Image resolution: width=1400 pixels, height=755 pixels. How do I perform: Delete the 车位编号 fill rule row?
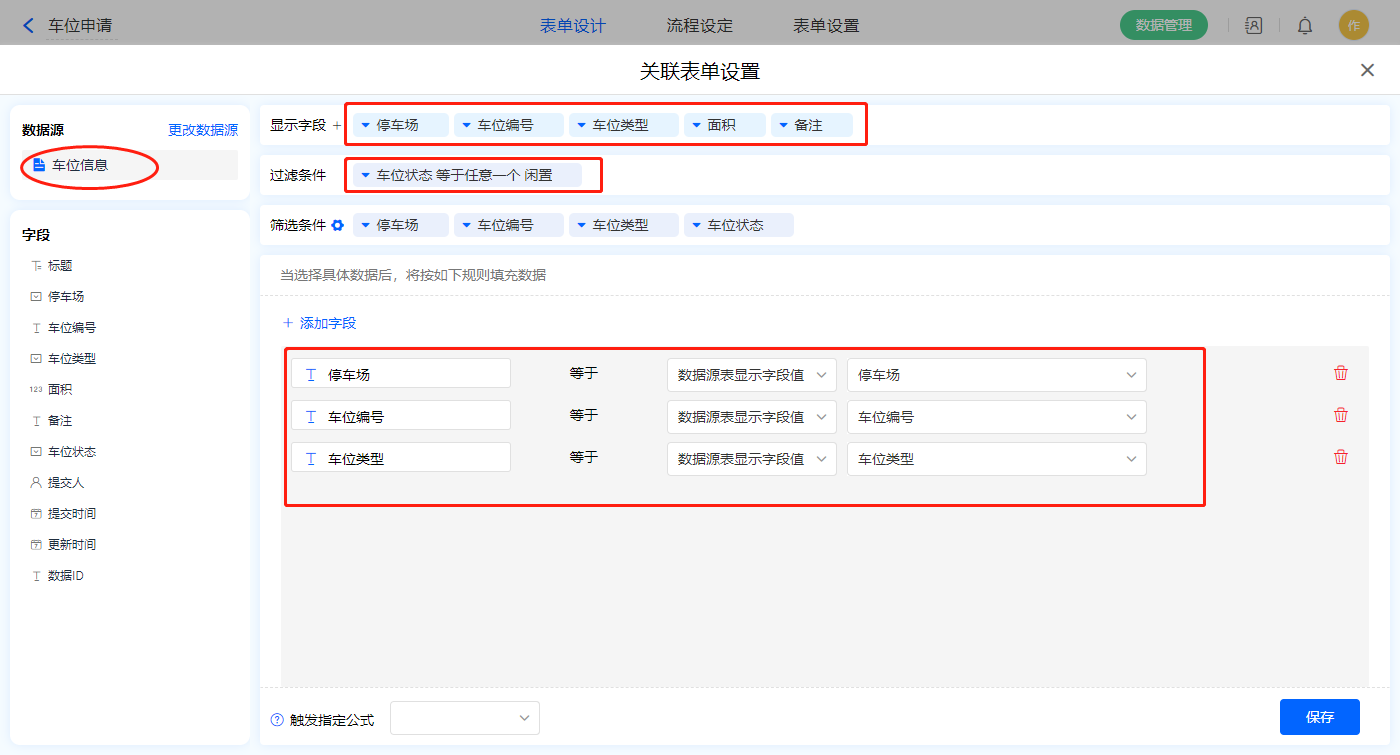(x=1341, y=415)
